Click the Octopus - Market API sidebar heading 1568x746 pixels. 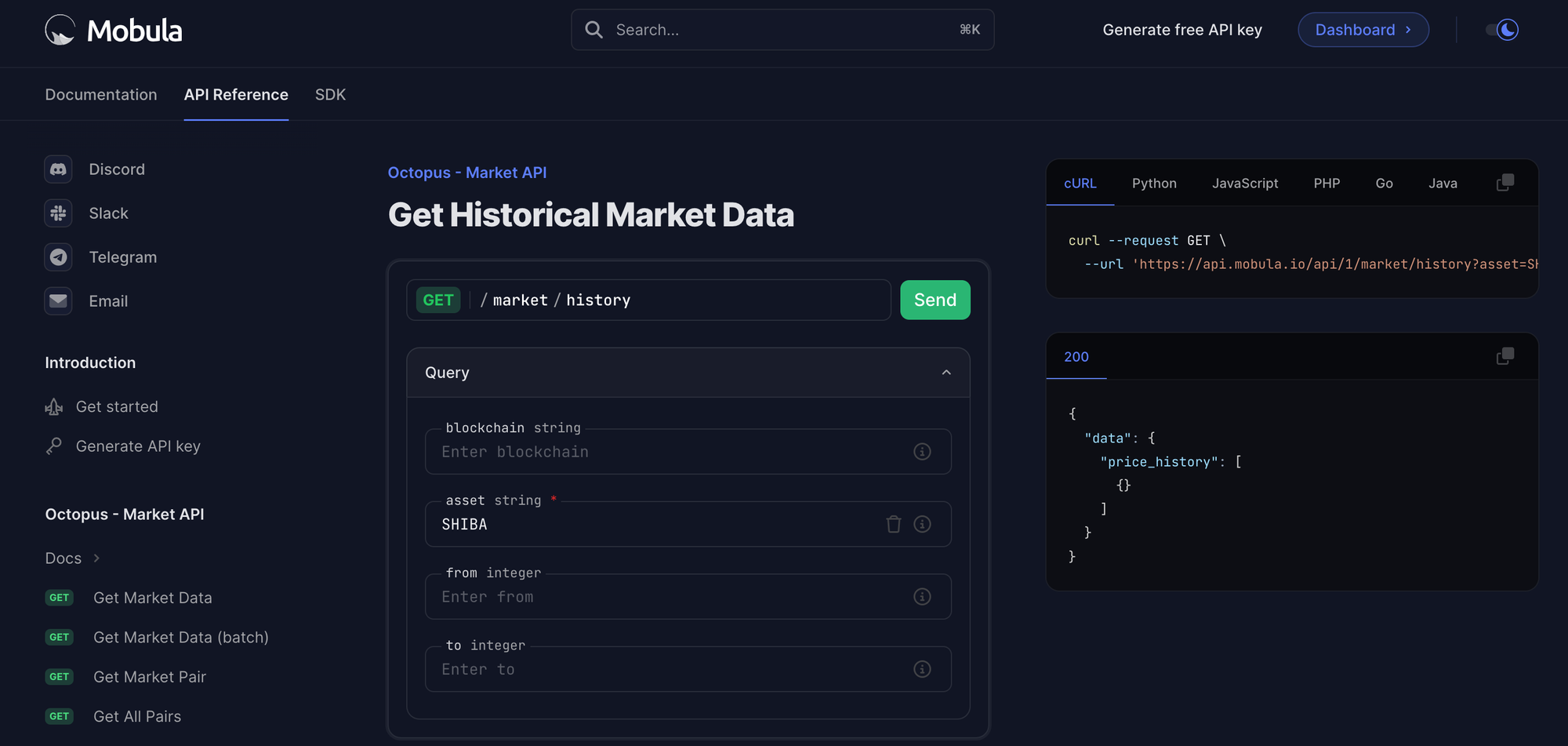pyautogui.click(x=125, y=515)
